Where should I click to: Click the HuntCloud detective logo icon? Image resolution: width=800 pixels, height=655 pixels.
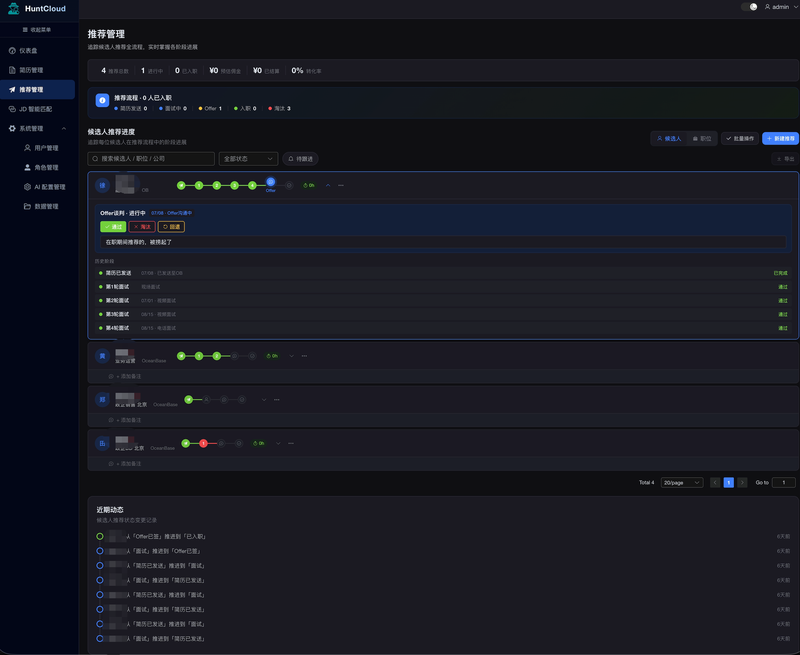14,8
